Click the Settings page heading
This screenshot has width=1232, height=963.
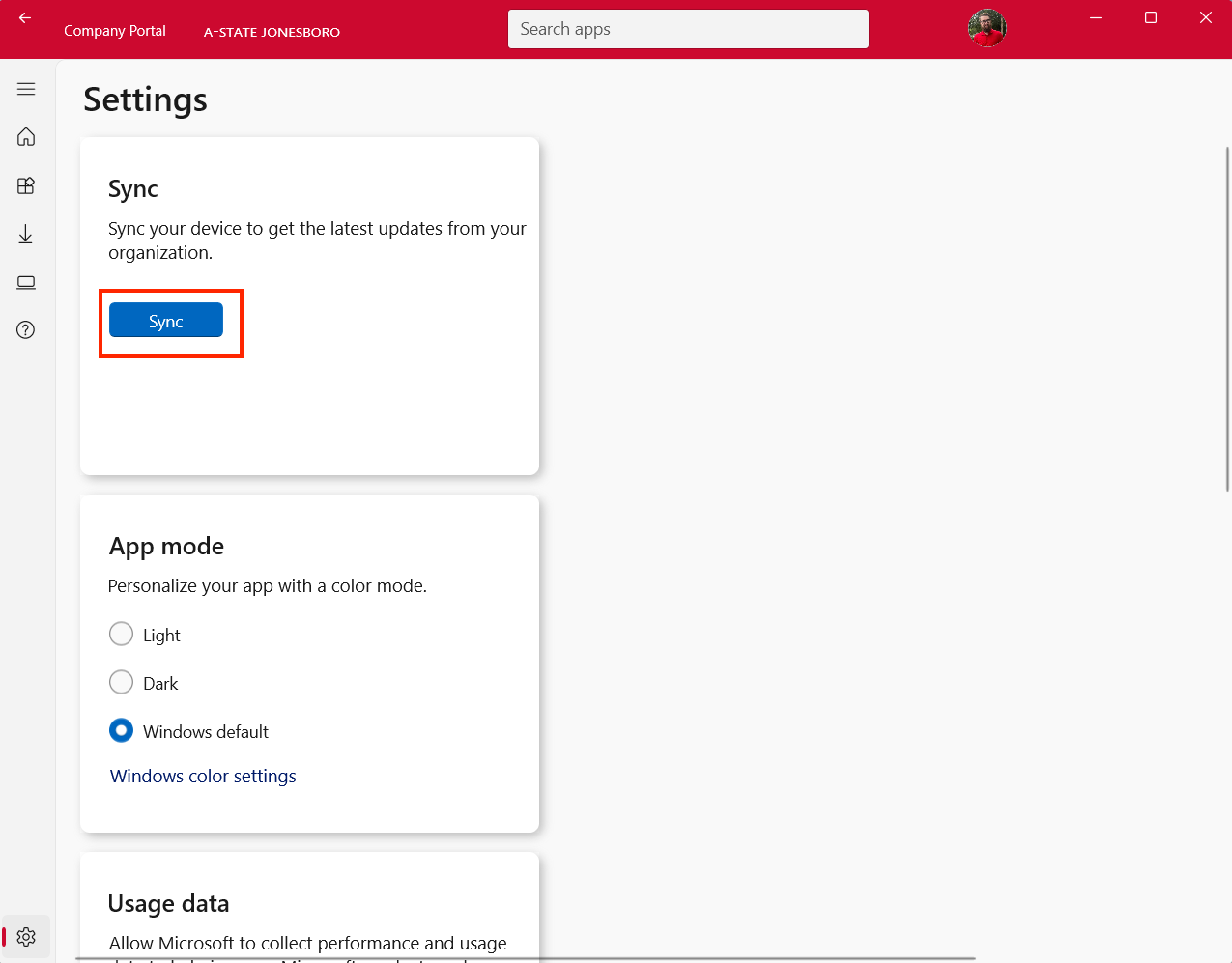145,99
